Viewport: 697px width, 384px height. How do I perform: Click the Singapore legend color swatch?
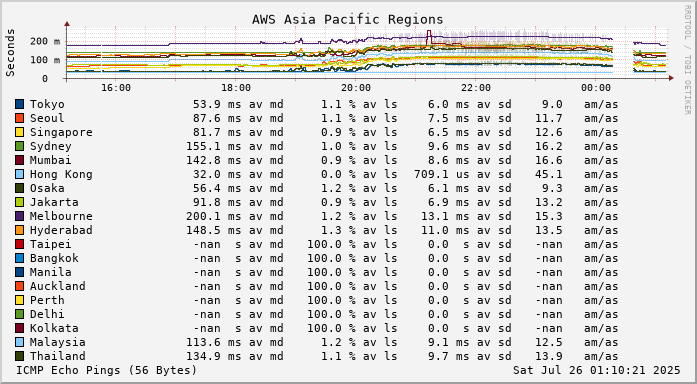(x=20, y=132)
